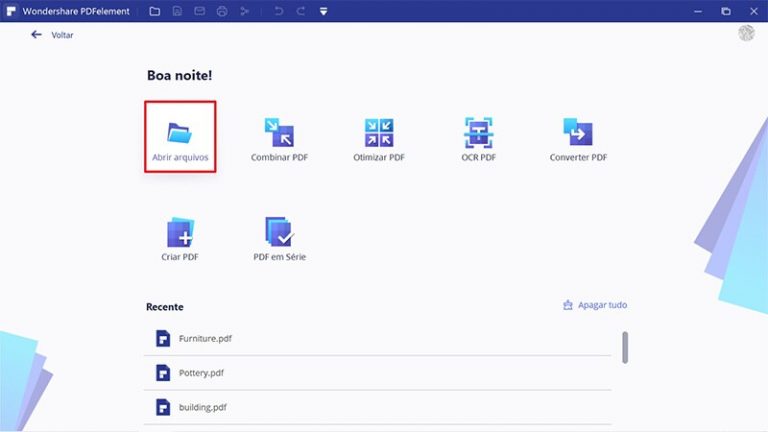Close the PDFelement window

coord(754,11)
